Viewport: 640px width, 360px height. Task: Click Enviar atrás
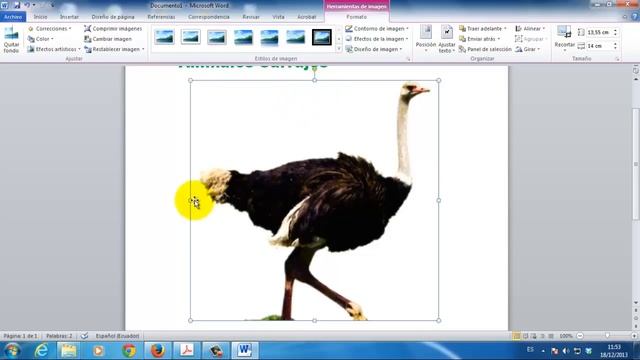click(x=480, y=39)
